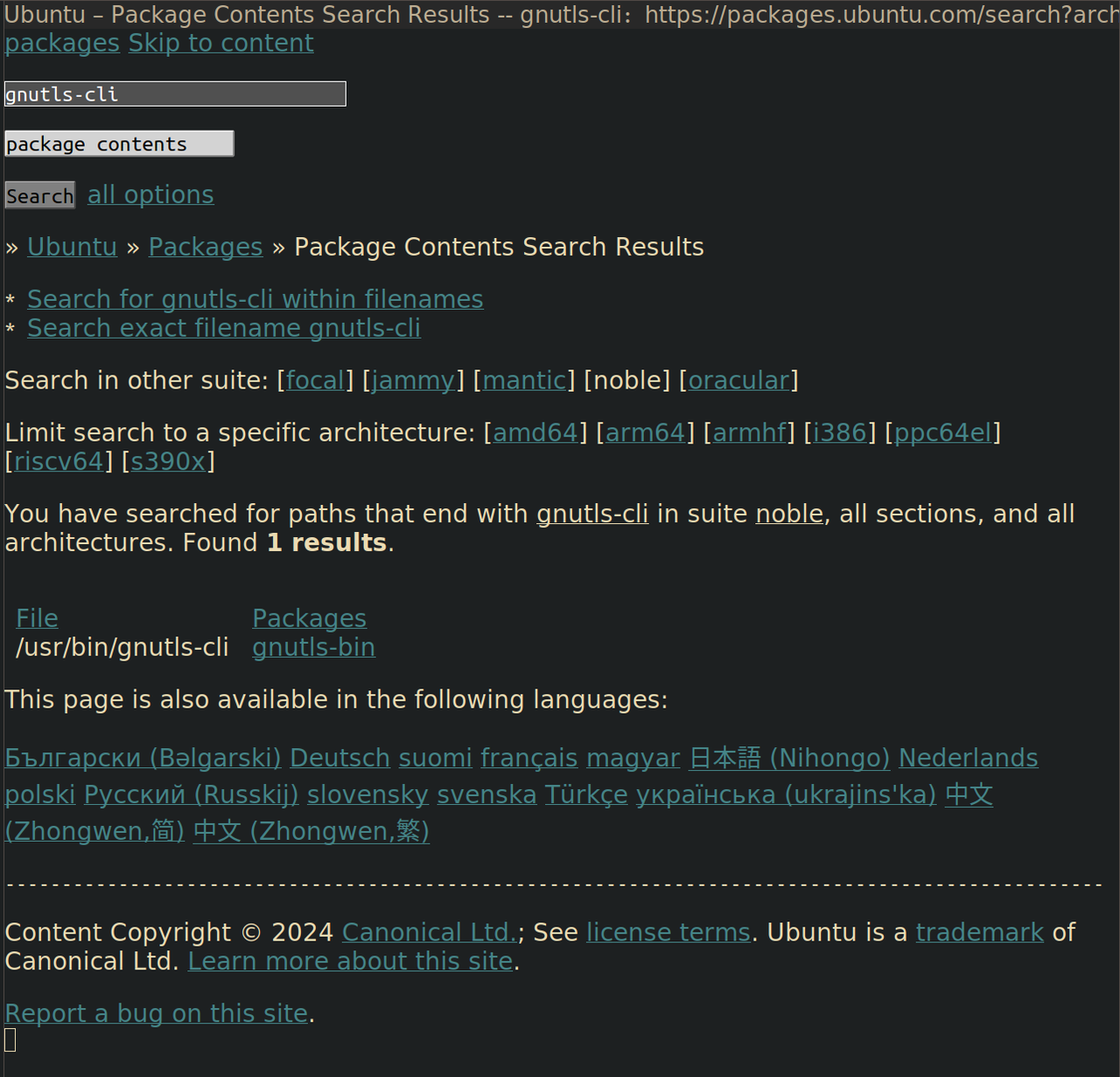Screen dimensions: 1120x1077
Task: Click the Packages column header link
Action: [x=309, y=619]
